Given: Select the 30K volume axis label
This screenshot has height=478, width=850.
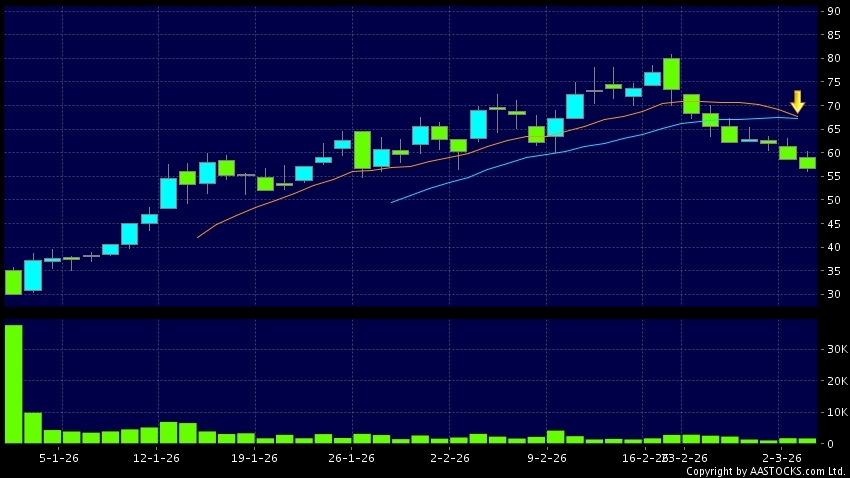Looking at the screenshot, I should [x=833, y=349].
